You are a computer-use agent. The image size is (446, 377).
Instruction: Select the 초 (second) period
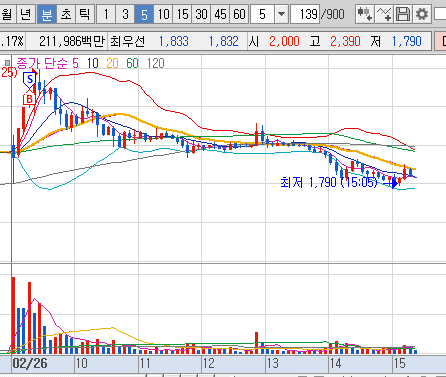(x=66, y=14)
